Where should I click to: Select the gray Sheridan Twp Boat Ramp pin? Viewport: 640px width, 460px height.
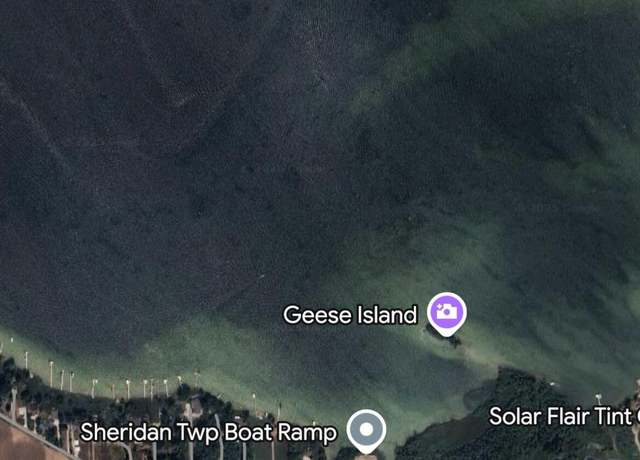[x=367, y=431]
